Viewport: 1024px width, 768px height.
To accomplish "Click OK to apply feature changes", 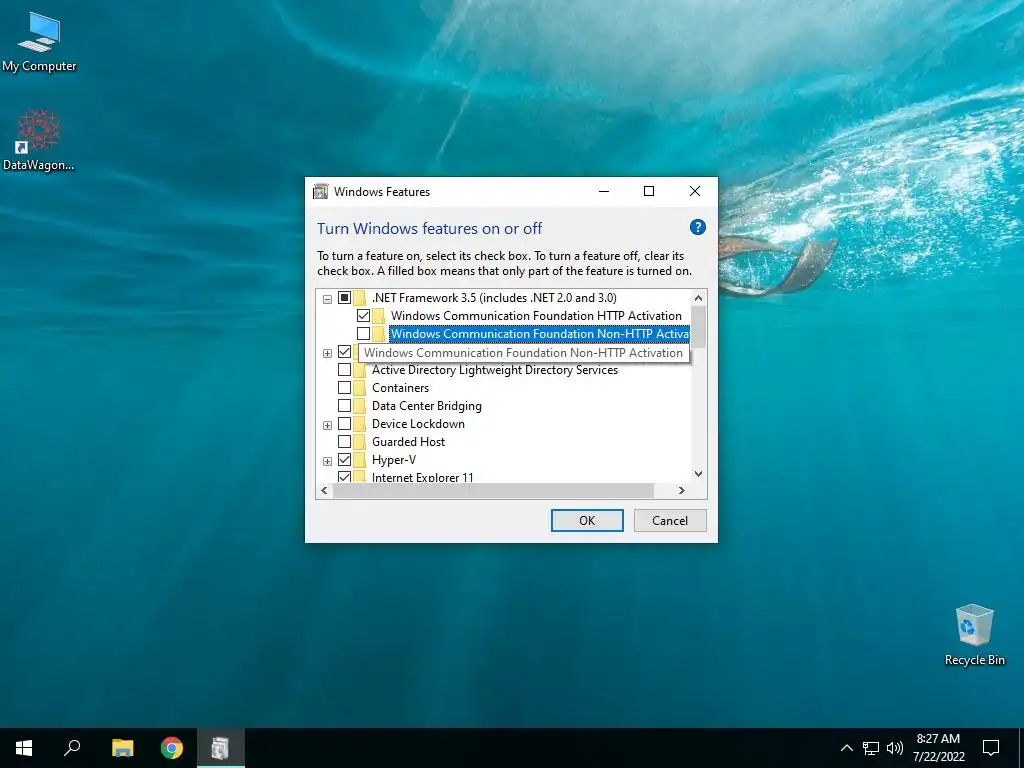I will [x=587, y=520].
